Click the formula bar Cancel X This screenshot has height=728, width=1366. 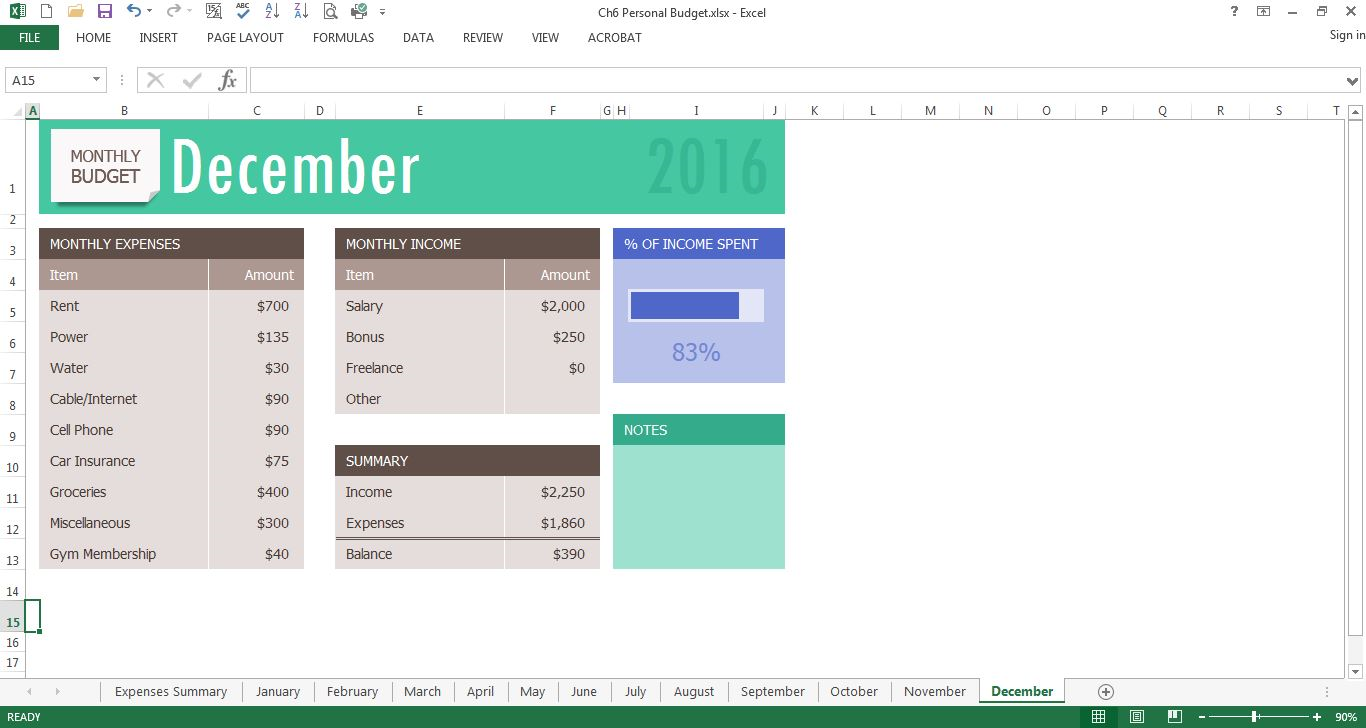pos(155,80)
